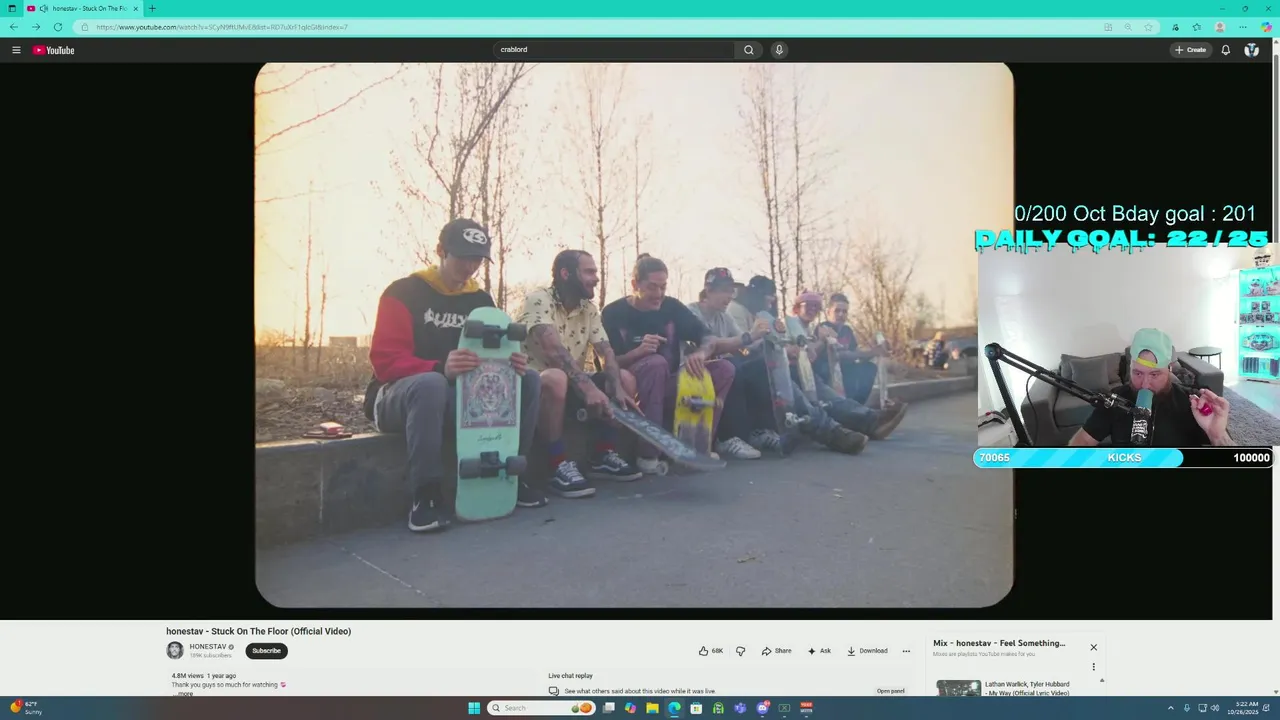Image resolution: width=1280 pixels, height=720 pixels.
Task: Open Microsoft Edge on taskbar
Action: (674, 708)
